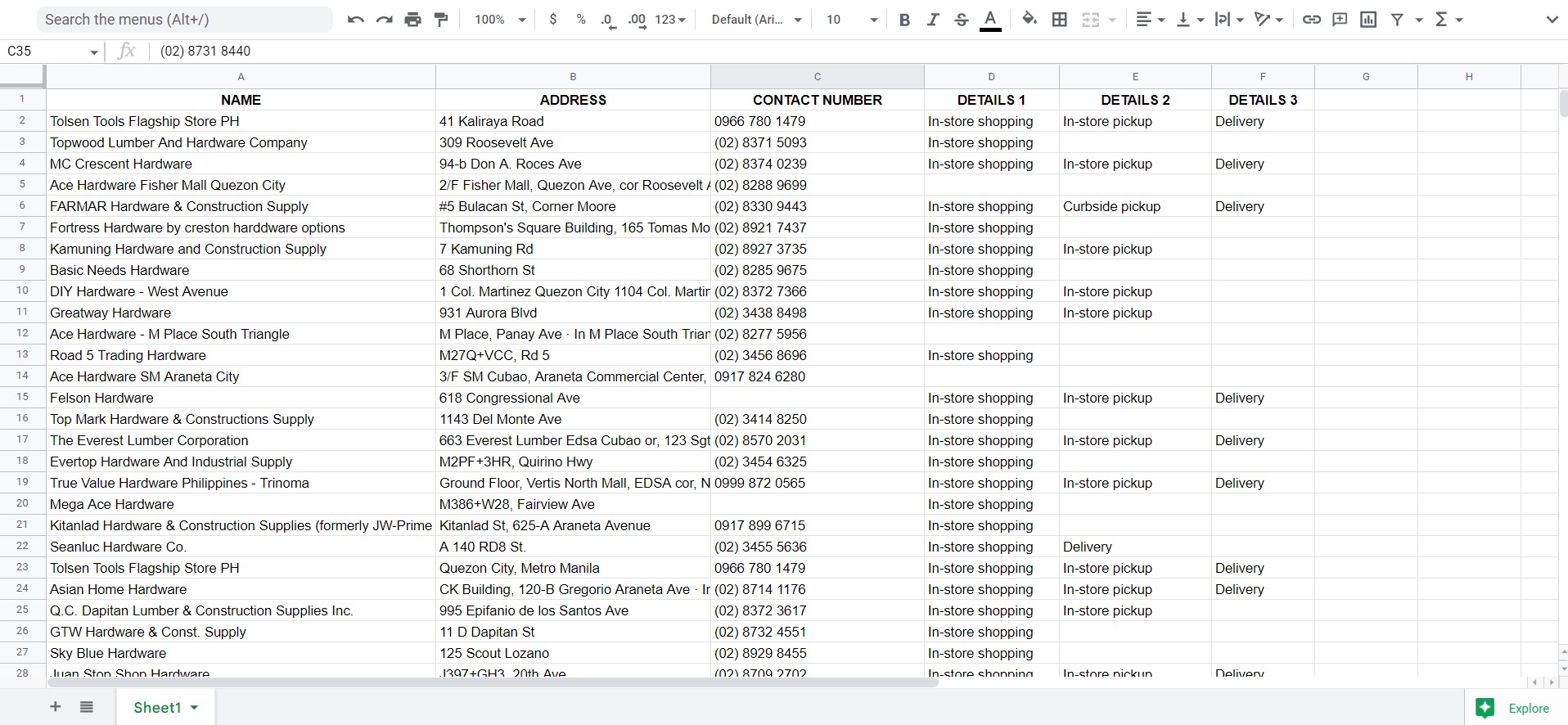
Task: Select column C header
Action: pyautogui.click(x=817, y=76)
